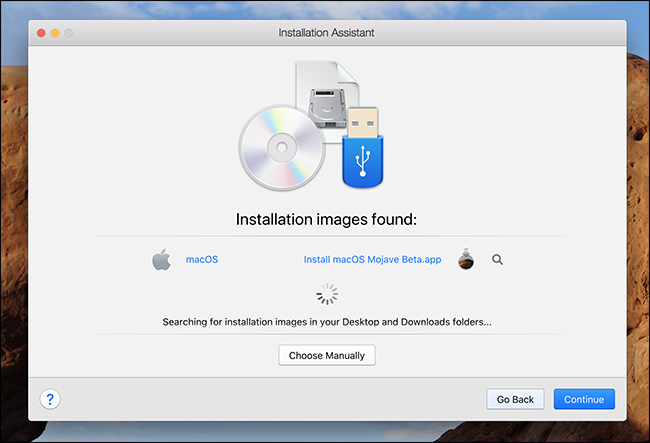
Task: Click the gray Apple logo icon
Action: (x=162, y=259)
